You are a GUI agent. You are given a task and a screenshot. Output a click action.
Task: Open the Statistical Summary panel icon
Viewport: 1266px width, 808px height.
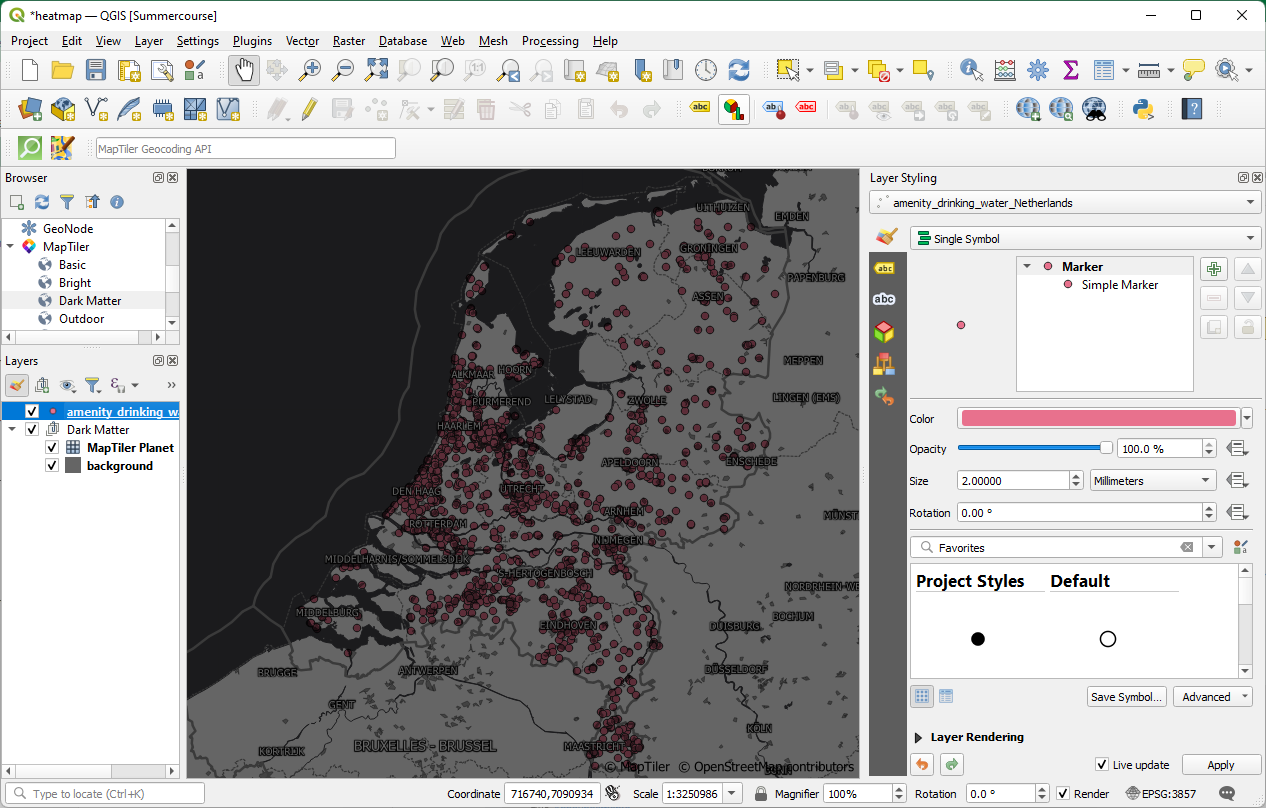click(1070, 70)
